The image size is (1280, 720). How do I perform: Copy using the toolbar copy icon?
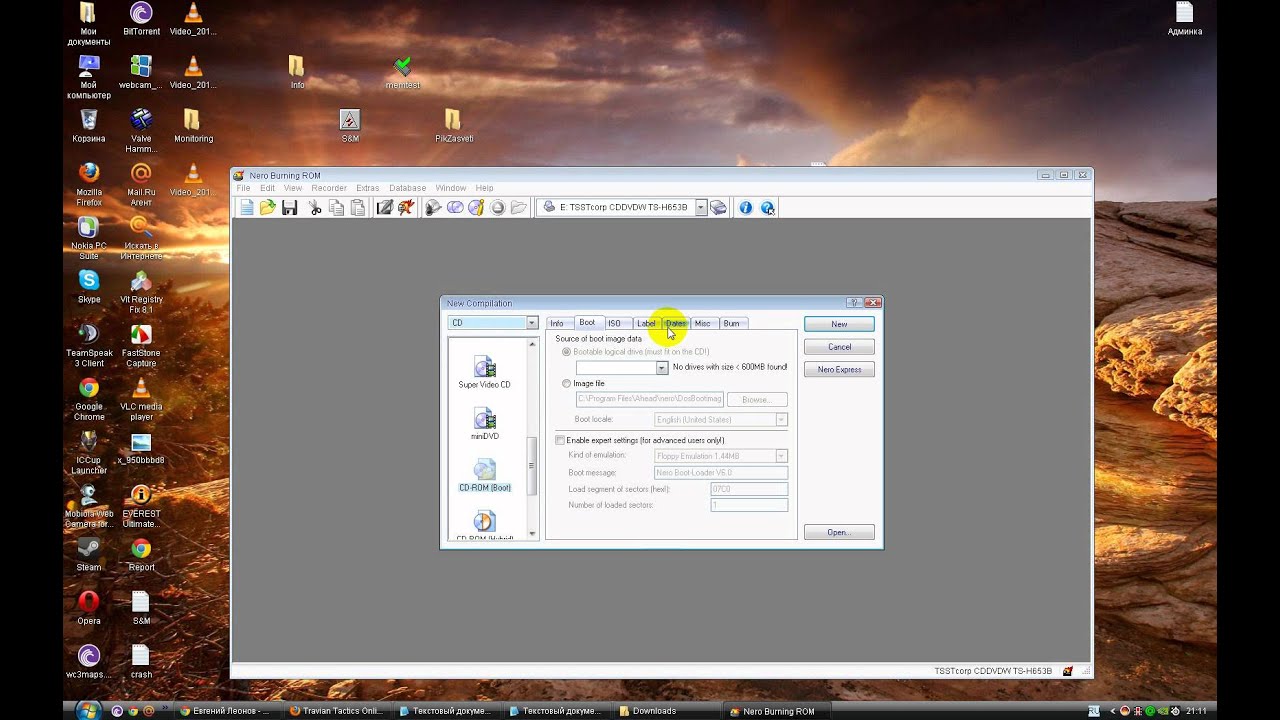[336, 208]
